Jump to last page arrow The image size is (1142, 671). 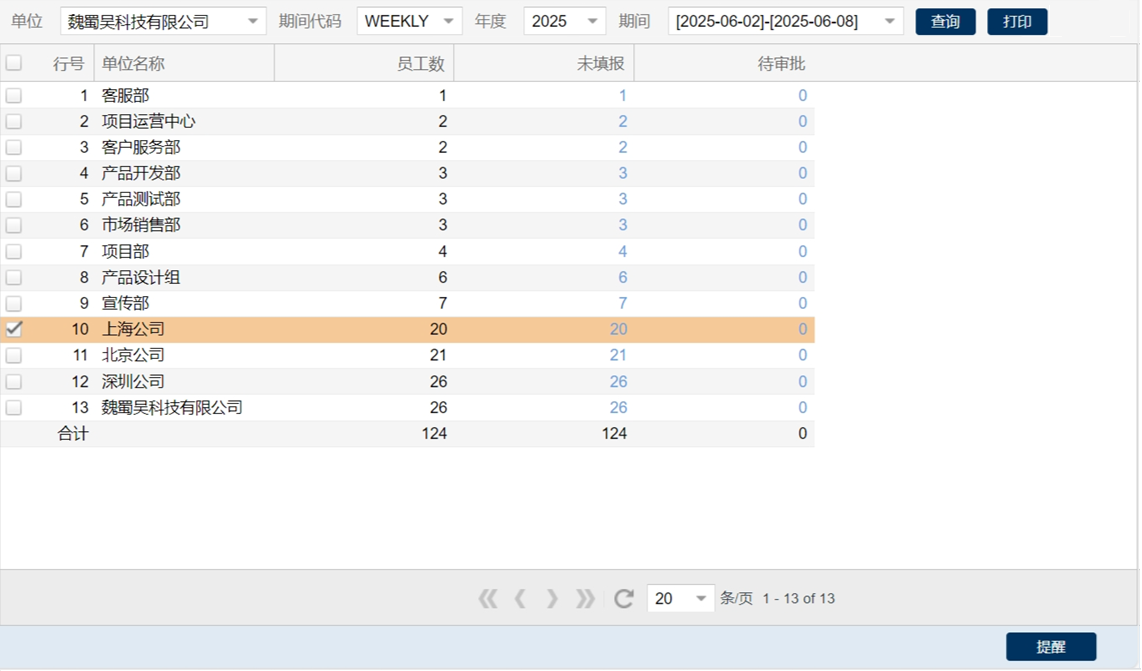[585, 598]
